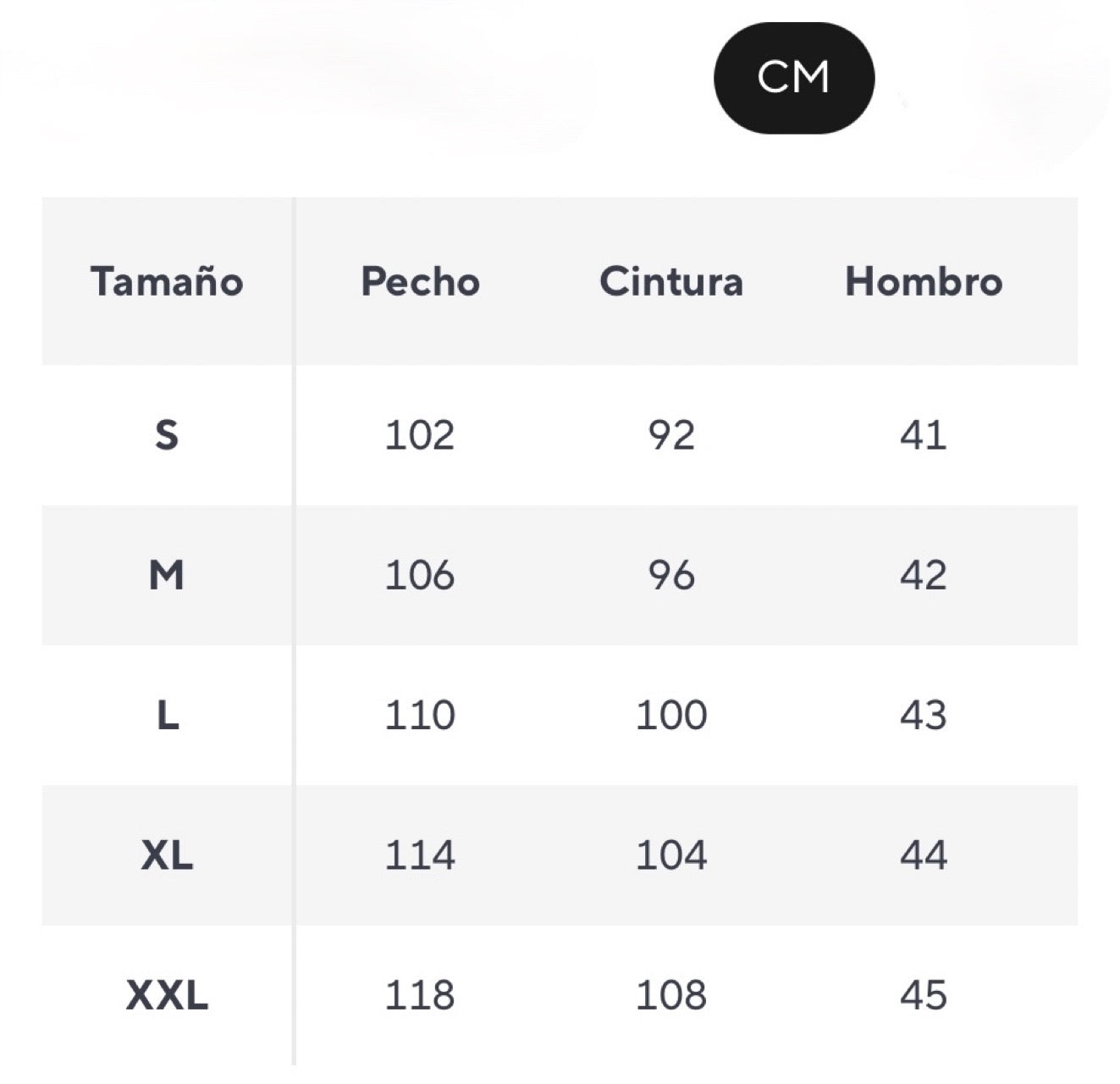Click Cintura value 92 for size S

[671, 435]
